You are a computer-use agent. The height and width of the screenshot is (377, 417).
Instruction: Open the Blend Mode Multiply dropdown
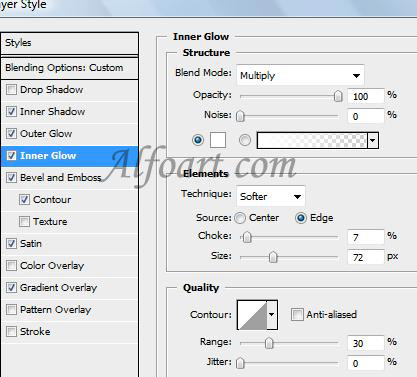[x=300, y=75]
